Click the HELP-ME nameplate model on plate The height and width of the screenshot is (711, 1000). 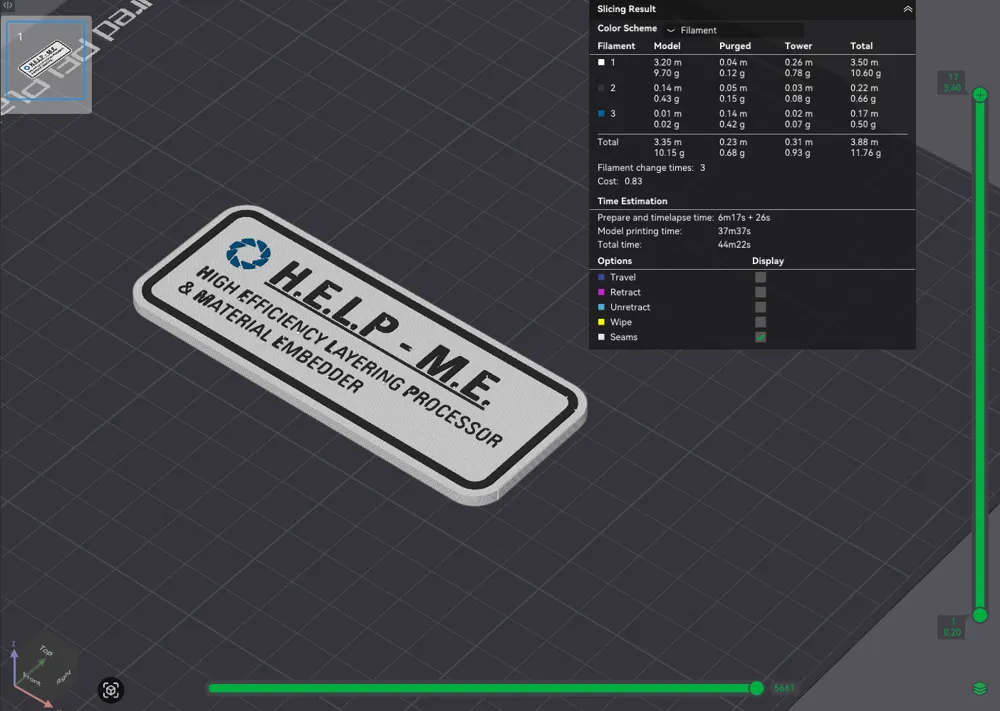click(359, 354)
